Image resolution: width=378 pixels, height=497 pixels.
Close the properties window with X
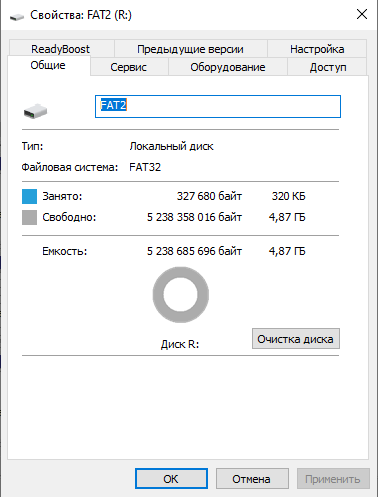pos(362,14)
